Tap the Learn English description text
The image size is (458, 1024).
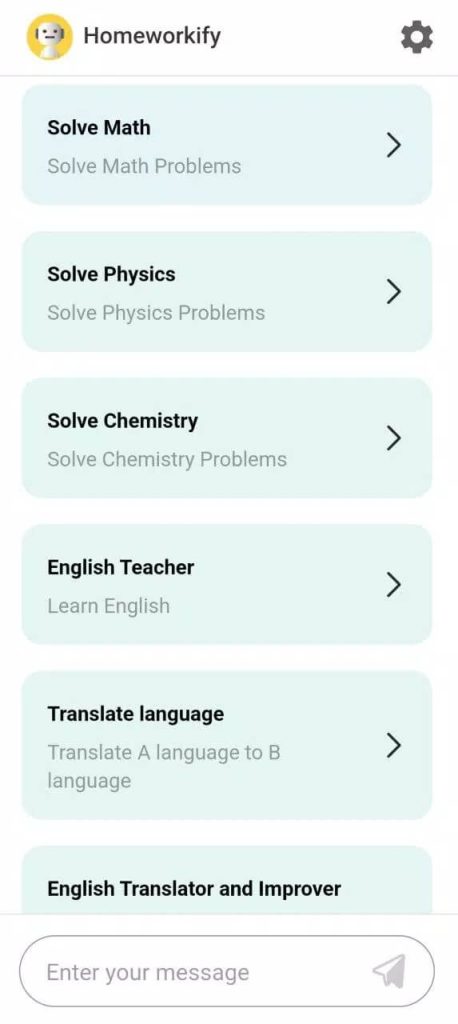(108, 606)
